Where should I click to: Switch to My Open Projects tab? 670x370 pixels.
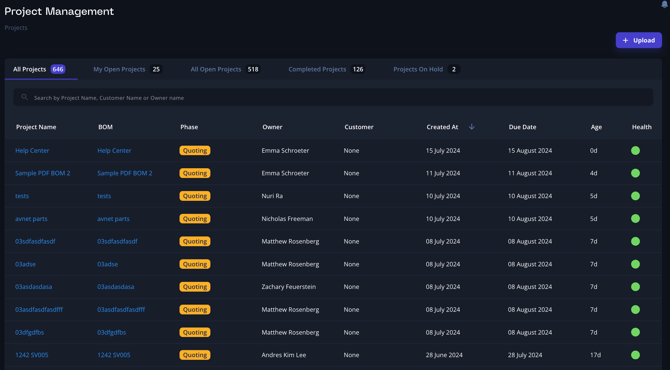point(127,69)
